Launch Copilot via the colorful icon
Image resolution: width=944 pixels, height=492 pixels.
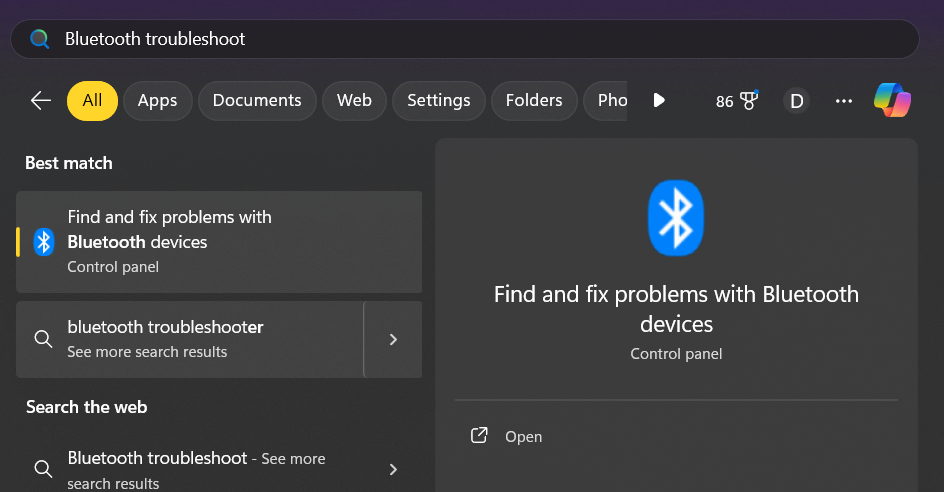coord(892,100)
